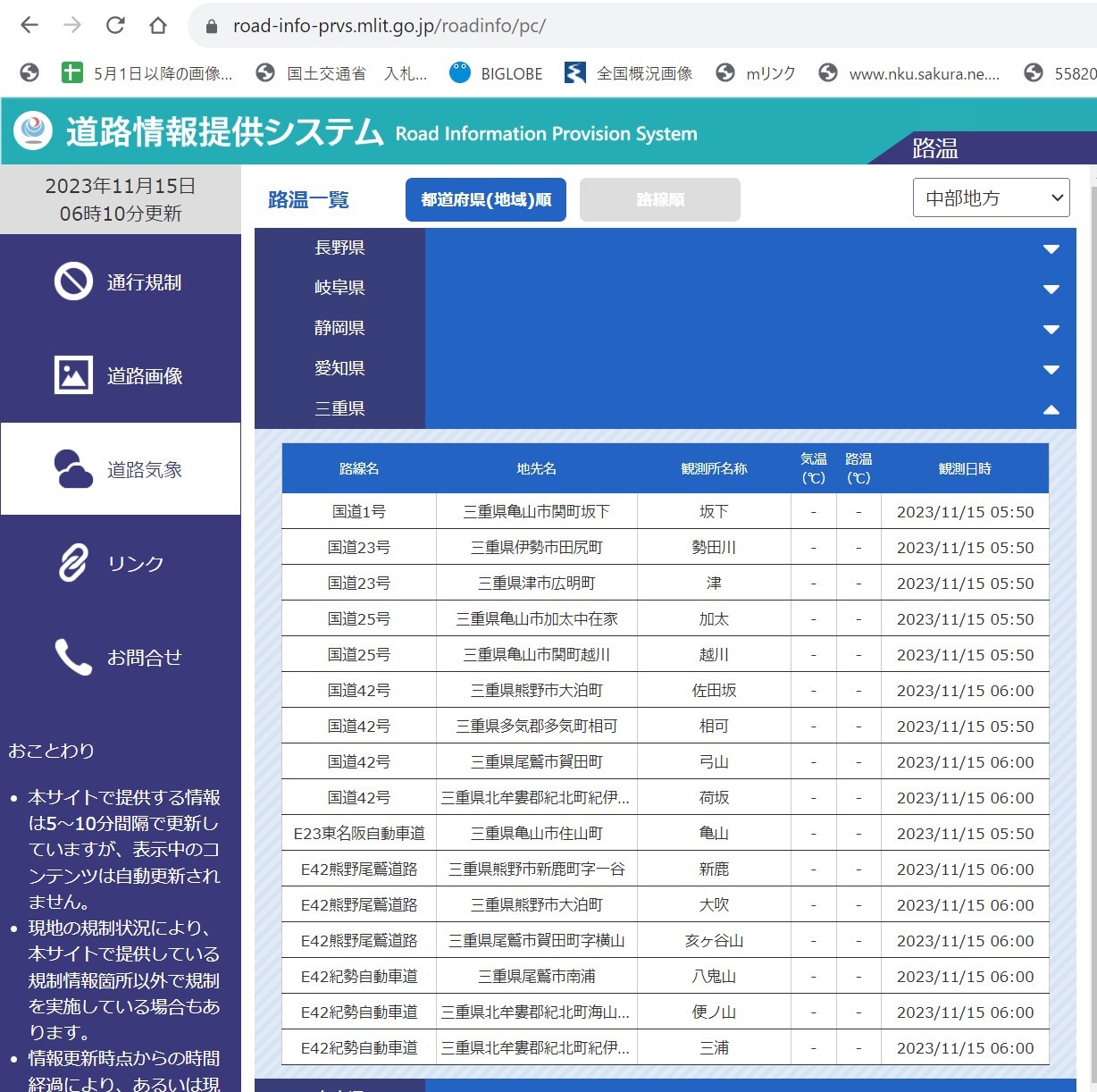Screen dimensions: 1097x1092
Task: Reload the page with the refresh icon
Action: click(115, 25)
